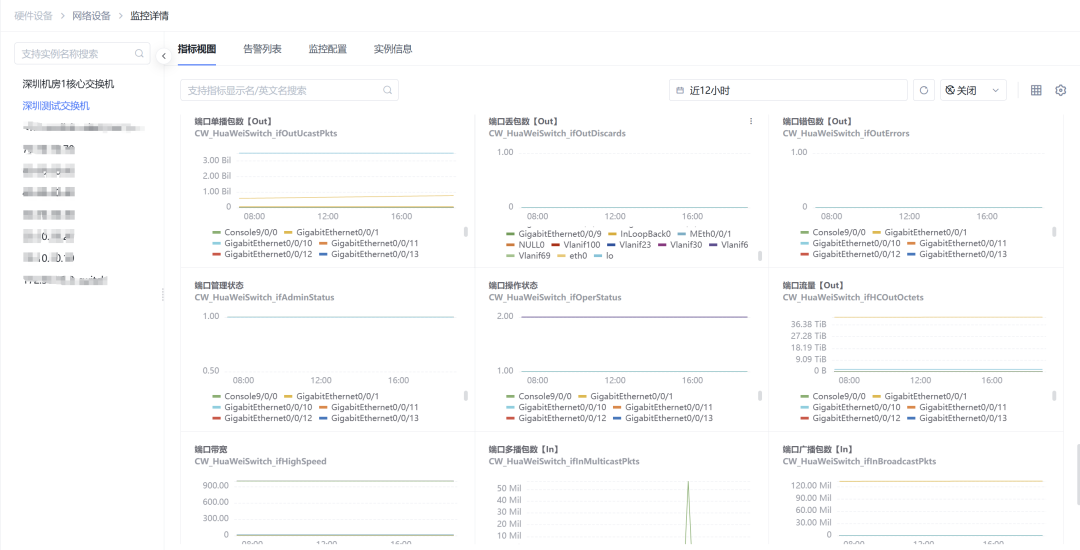Toggle InLoopBack0 in 端口丢包数【Out】 legend

pyautogui.click(x=639, y=234)
